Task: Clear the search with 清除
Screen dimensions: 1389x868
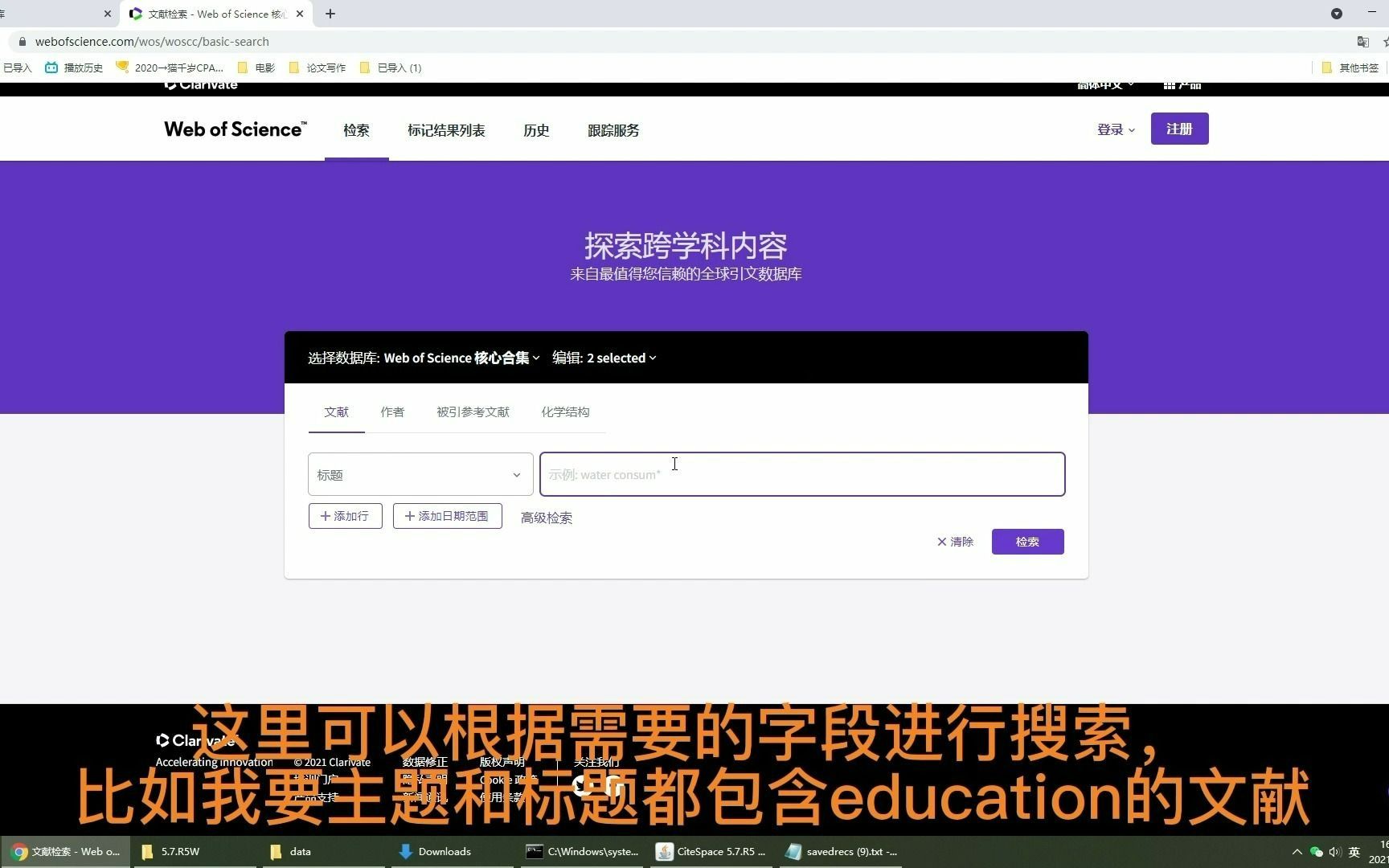Action: 955,542
